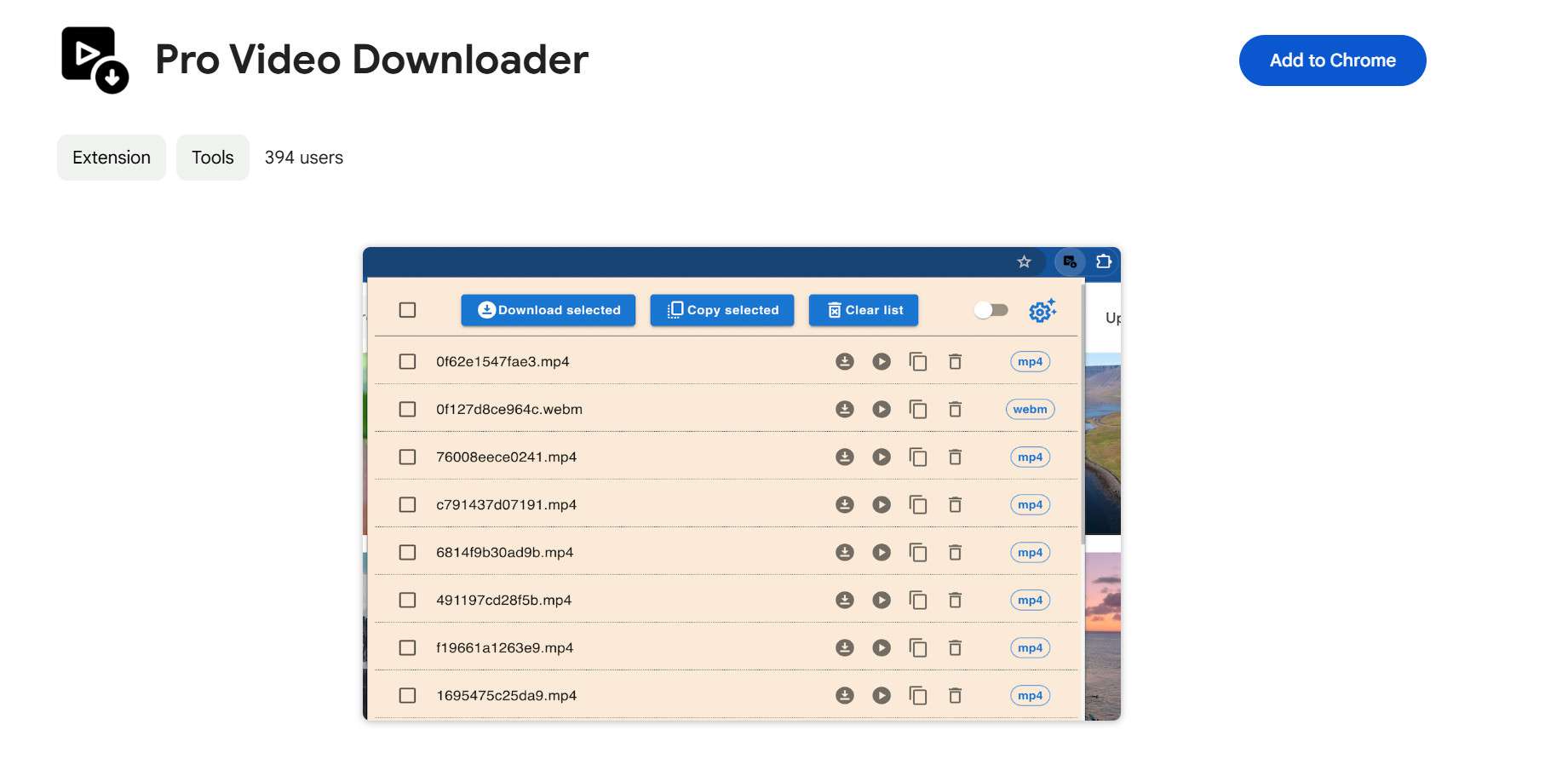The width and height of the screenshot is (1568, 776).
Task: Click the Add to Chrome button
Action: 1332,60
